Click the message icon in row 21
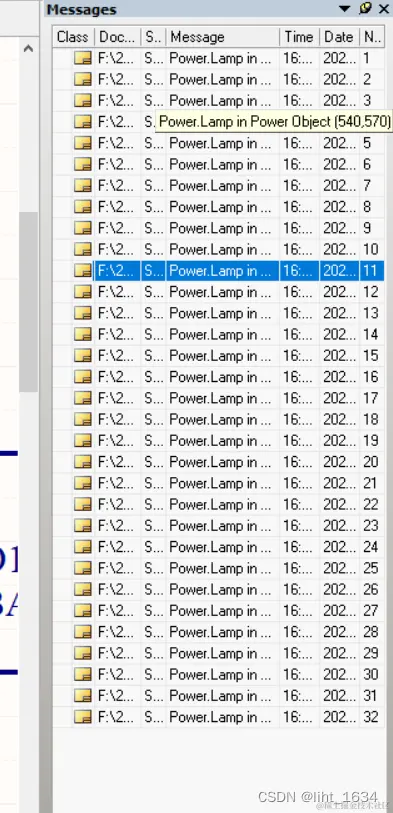393x813 pixels. point(83,484)
